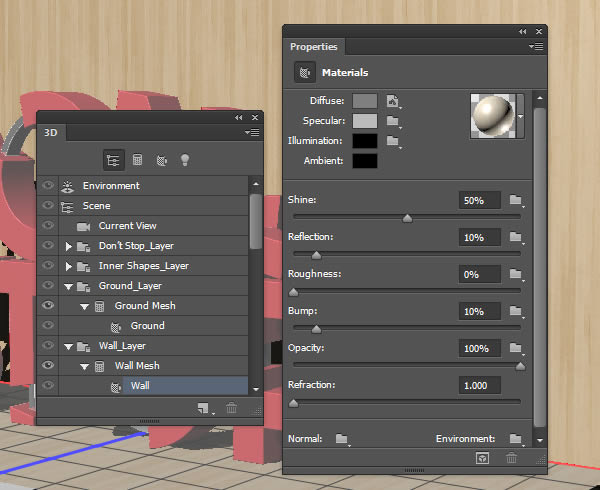Open Shine texture folder icon
The width and height of the screenshot is (600, 490).
(516, 200)
